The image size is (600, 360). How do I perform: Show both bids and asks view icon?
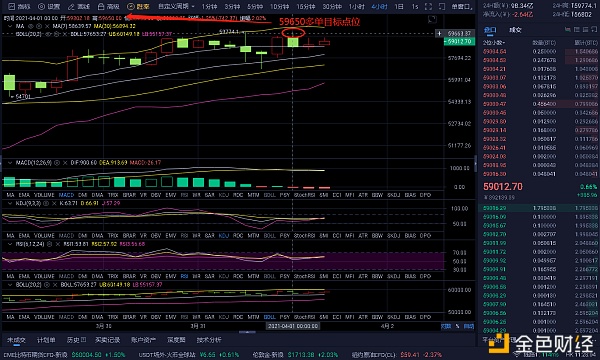[567, 29]
